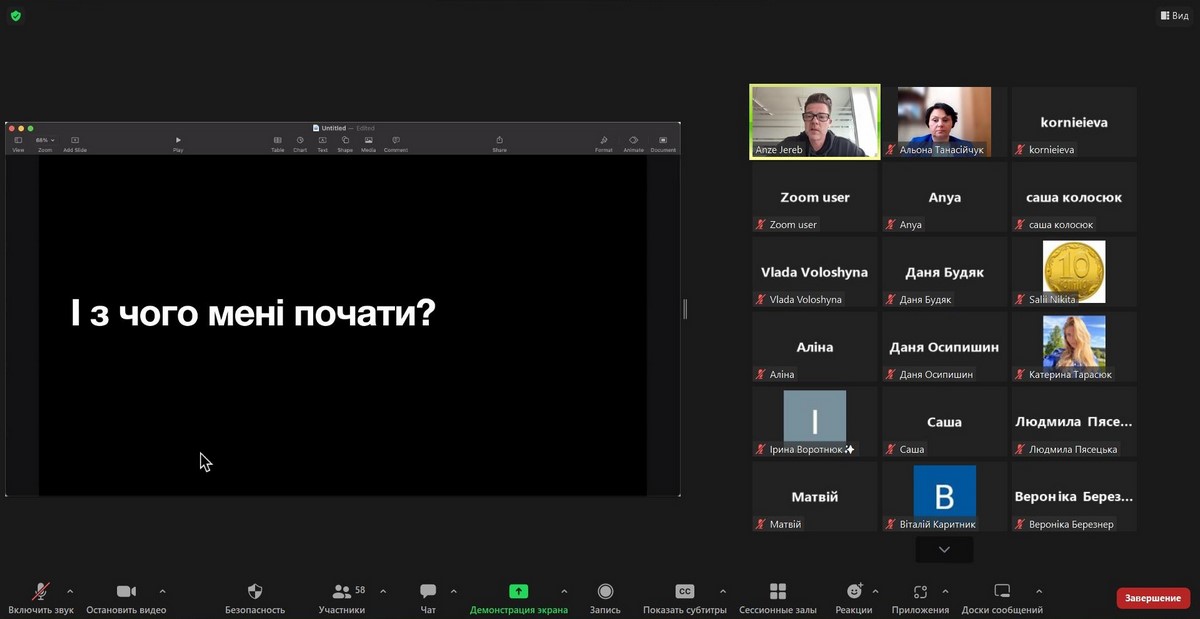Open Apps (Приложения) in the toolbar
Viewport: 1200px width, 619px height.
click(x=920, y=592)
